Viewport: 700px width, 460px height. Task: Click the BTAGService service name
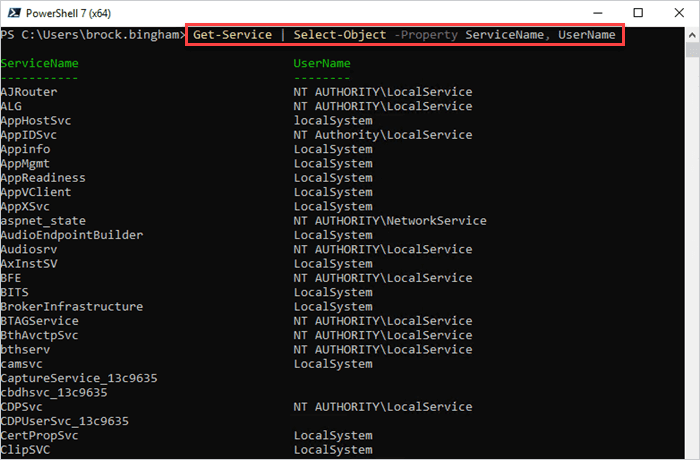[x=39, y=321]
